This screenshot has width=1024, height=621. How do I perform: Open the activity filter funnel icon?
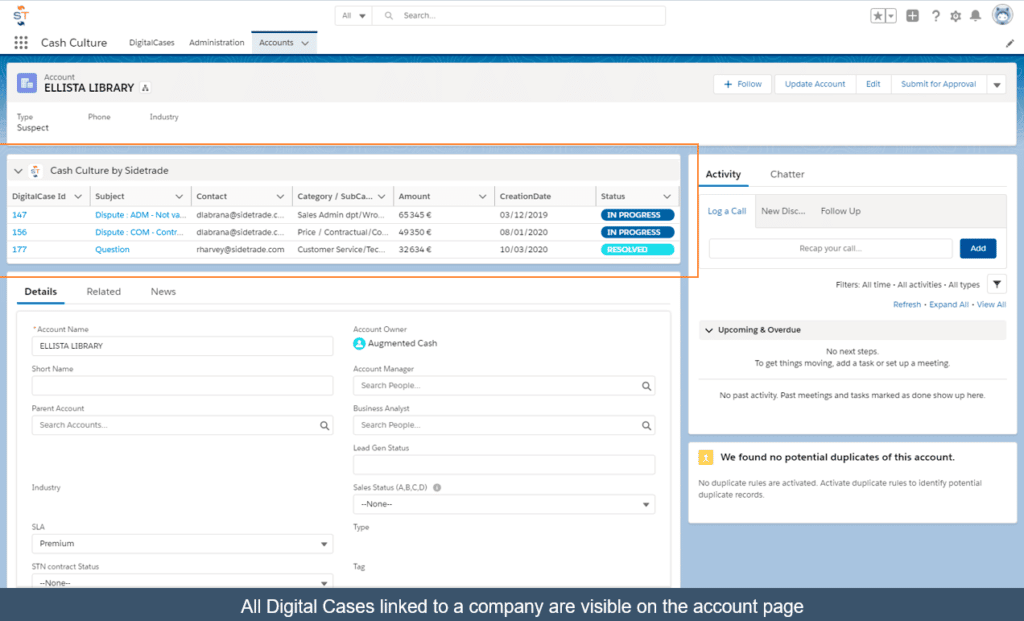click(997, 284)
